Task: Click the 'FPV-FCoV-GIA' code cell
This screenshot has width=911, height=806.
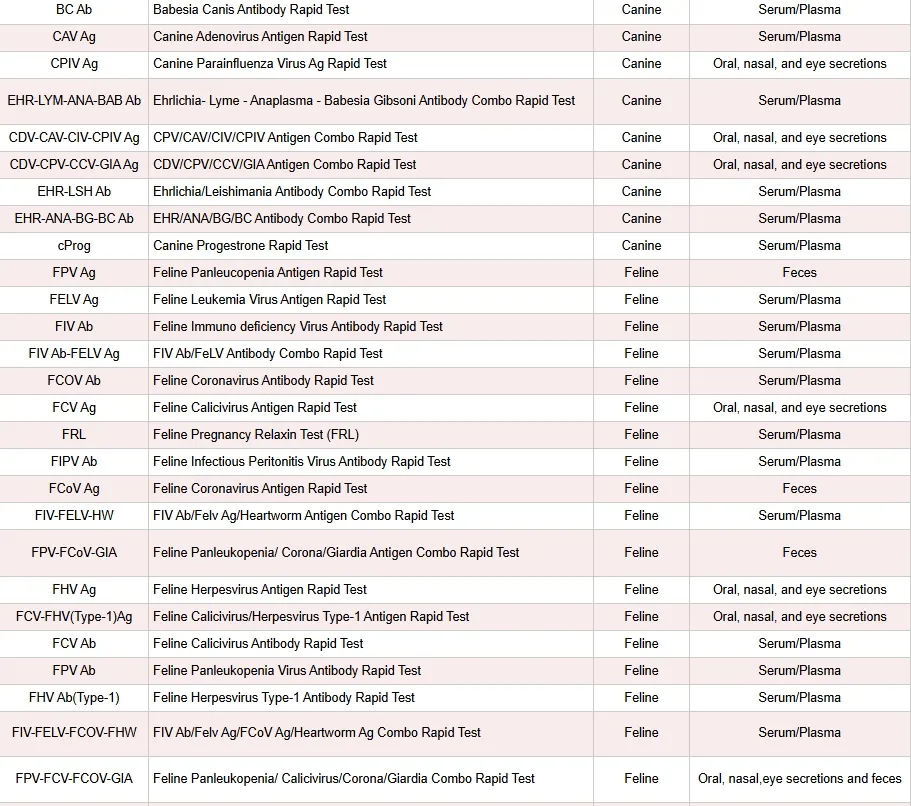Action: [x=74, y=553]
